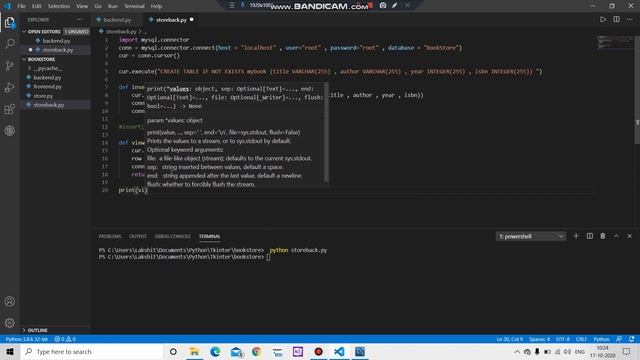This screenshot has width=640, height=360.
Task: Open editor More Actions ellipsis
Action: (x=630, y=20)
